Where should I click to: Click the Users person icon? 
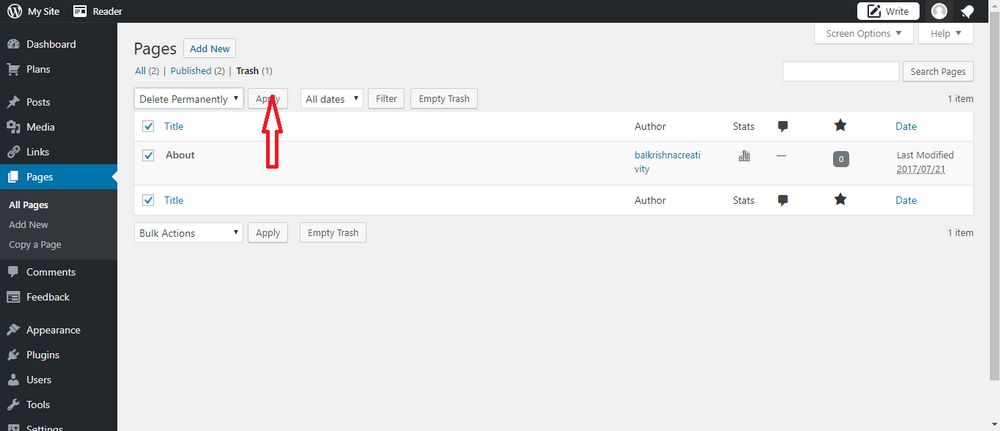[13, 380]
